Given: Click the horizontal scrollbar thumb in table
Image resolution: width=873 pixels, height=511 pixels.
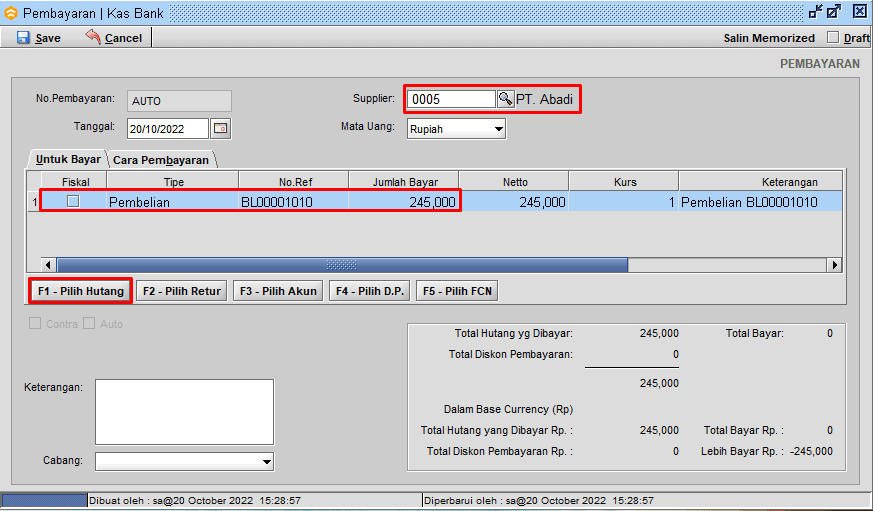Looking at the screenshot, I should coord(341,265).
